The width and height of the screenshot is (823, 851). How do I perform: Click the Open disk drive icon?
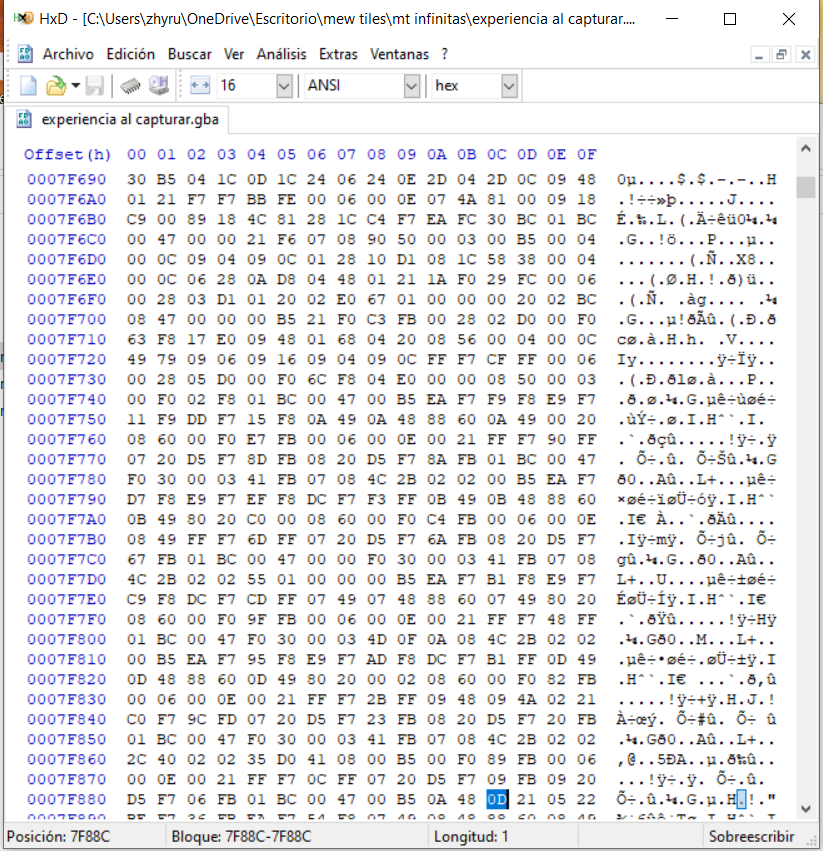[x=158, y=86]
